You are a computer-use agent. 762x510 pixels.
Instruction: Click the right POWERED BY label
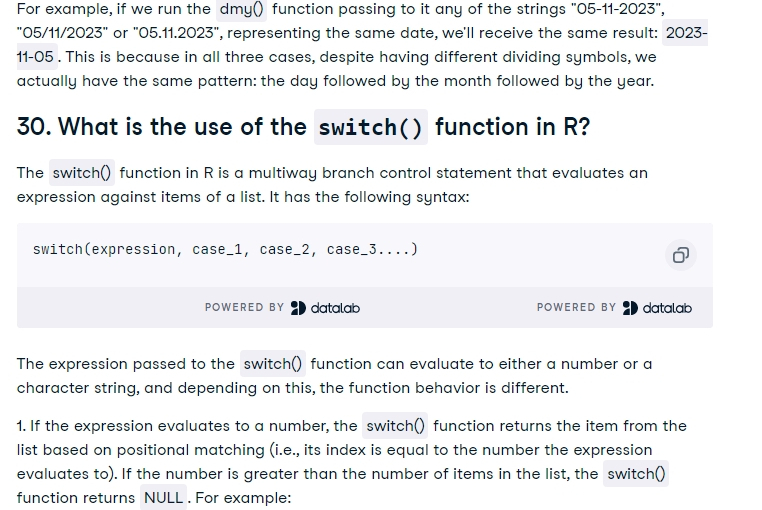[576, 307]
